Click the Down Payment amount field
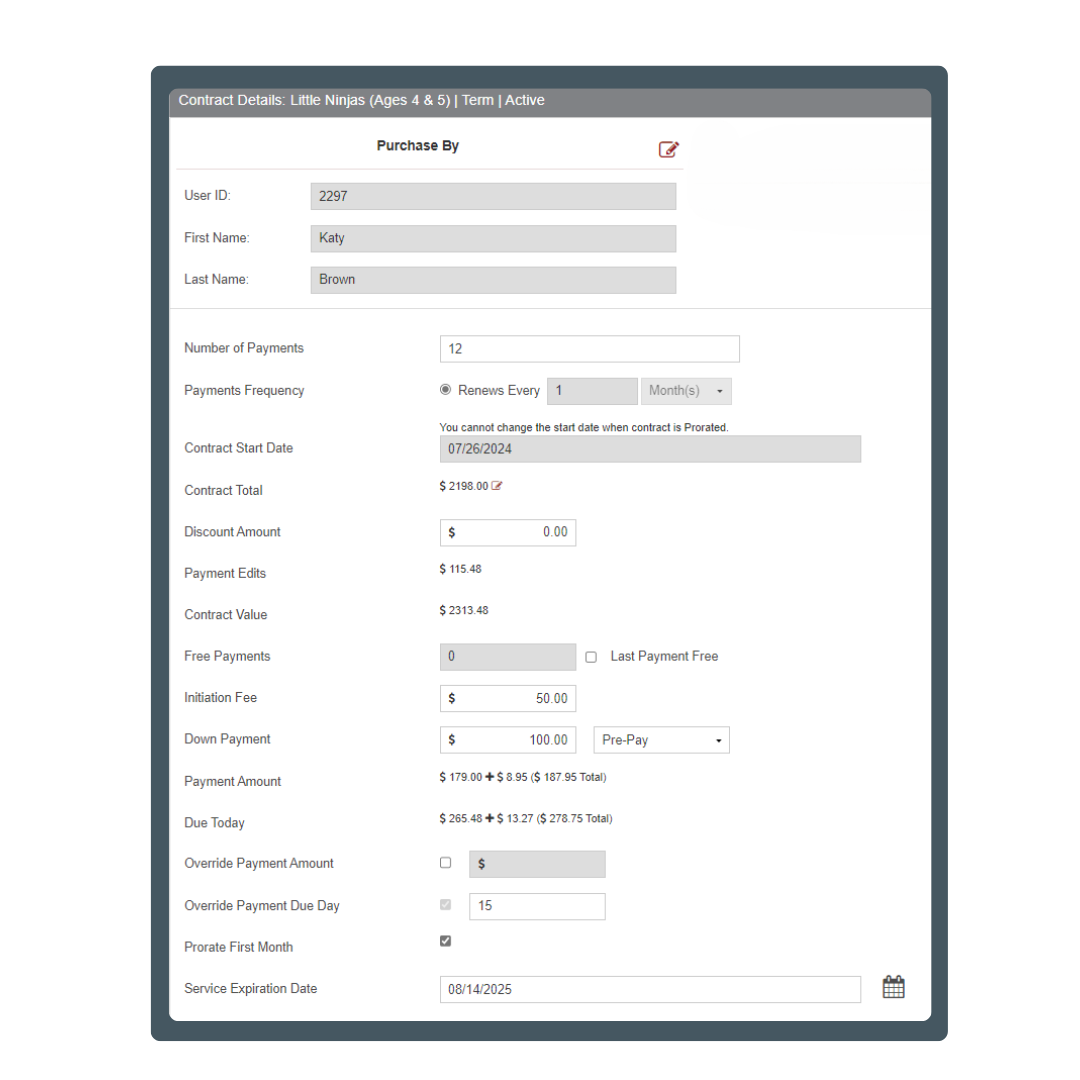This screenshot has height=1080, width=1080. click(x=508, y=740)
